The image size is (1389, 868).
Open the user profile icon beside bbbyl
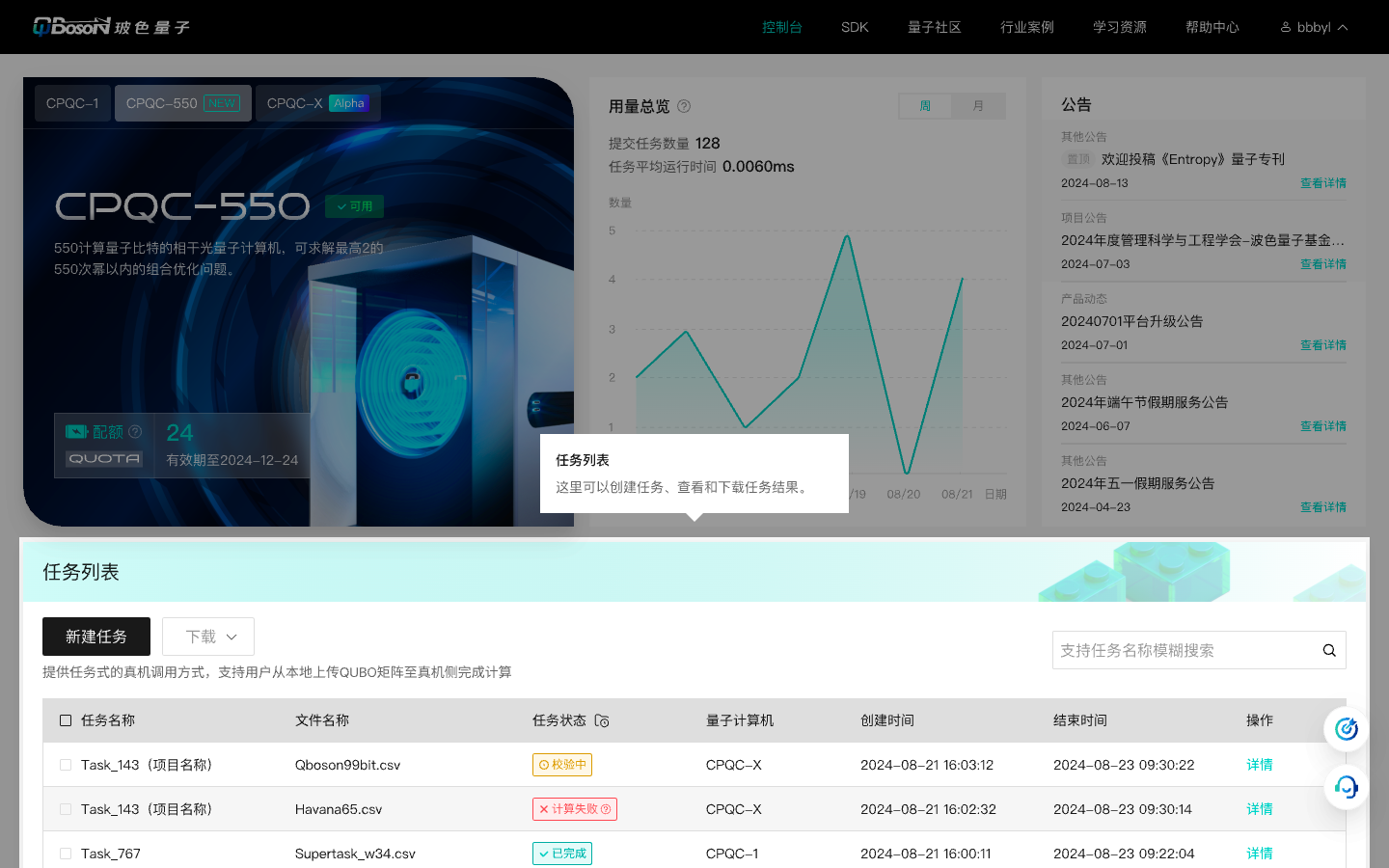(x=1286, y=27)
